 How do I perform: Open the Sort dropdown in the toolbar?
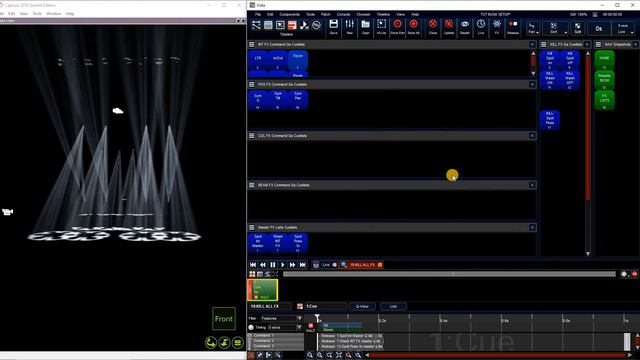[x=555, y=28]
